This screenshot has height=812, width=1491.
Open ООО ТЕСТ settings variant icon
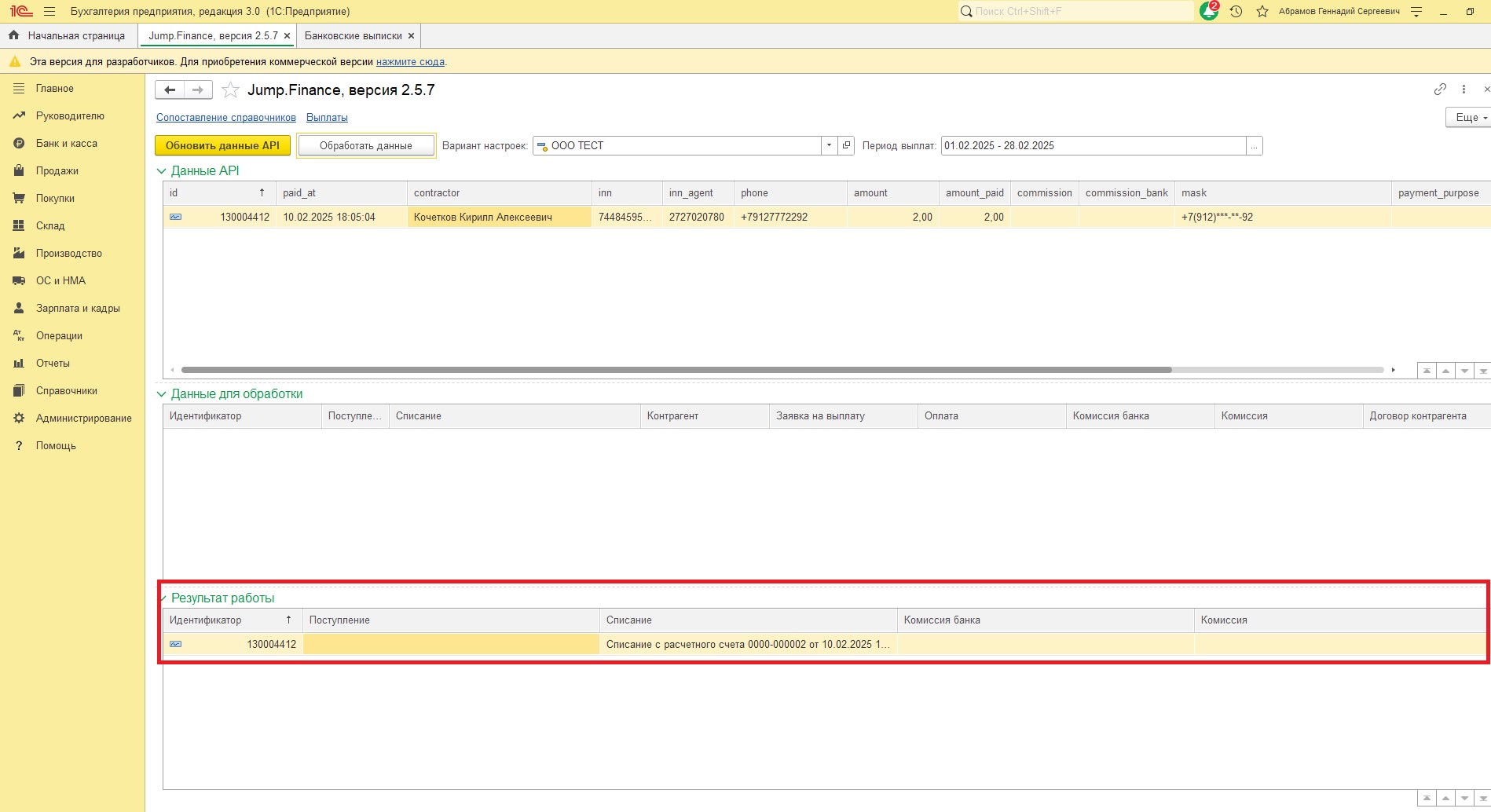coord(846,145)
